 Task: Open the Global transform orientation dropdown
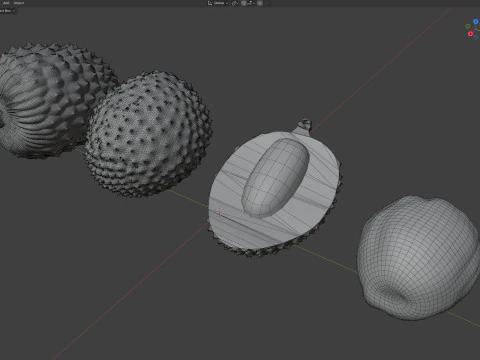click(x=218, y=3)
